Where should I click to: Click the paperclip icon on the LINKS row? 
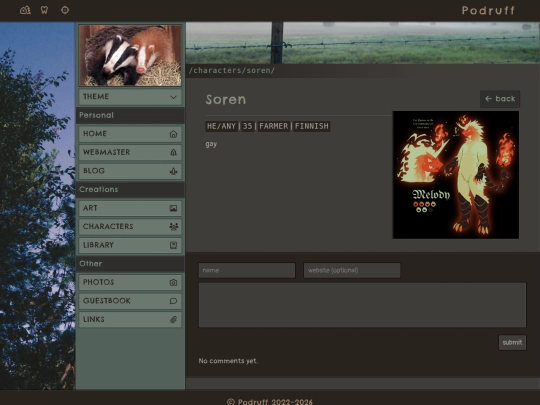[x=173, y=319]
